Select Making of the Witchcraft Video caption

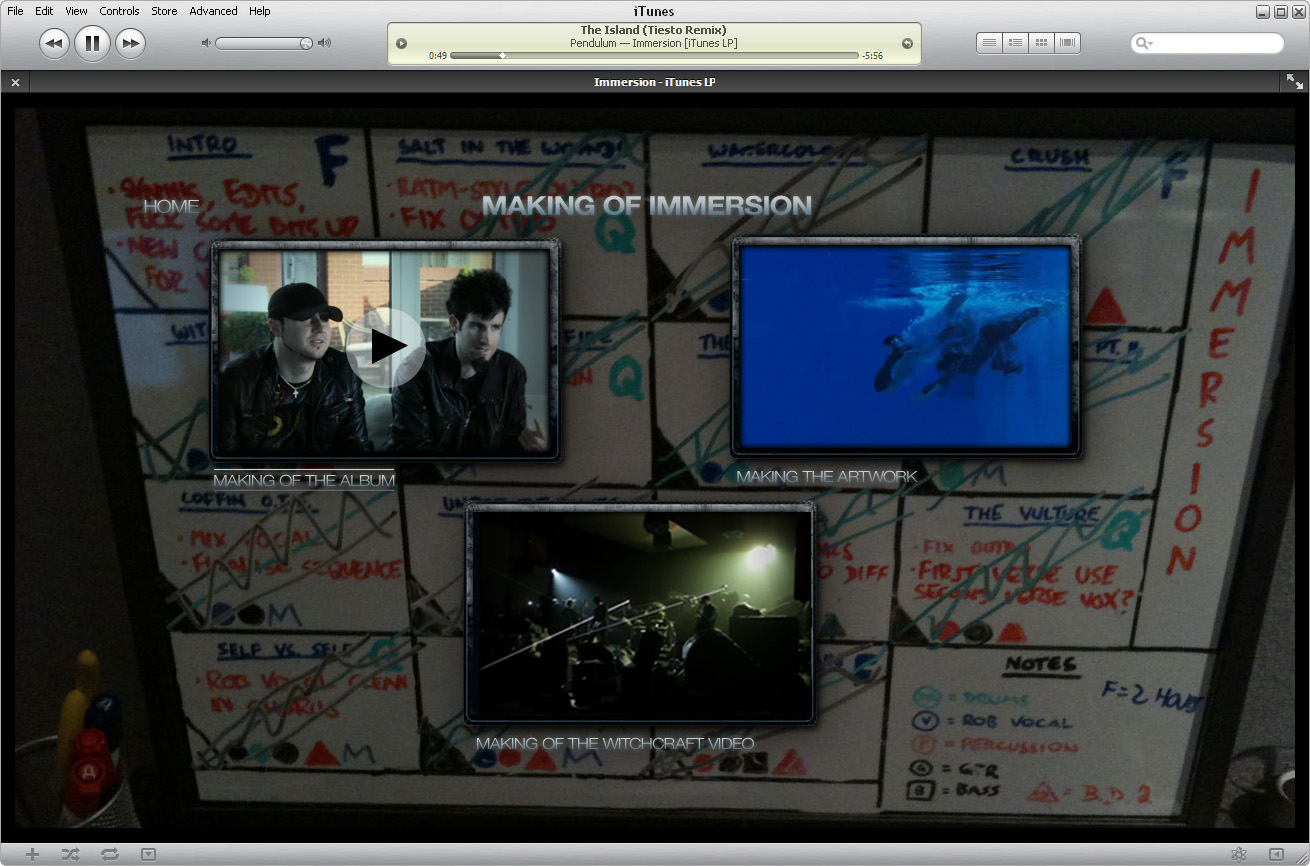[615, 744]
